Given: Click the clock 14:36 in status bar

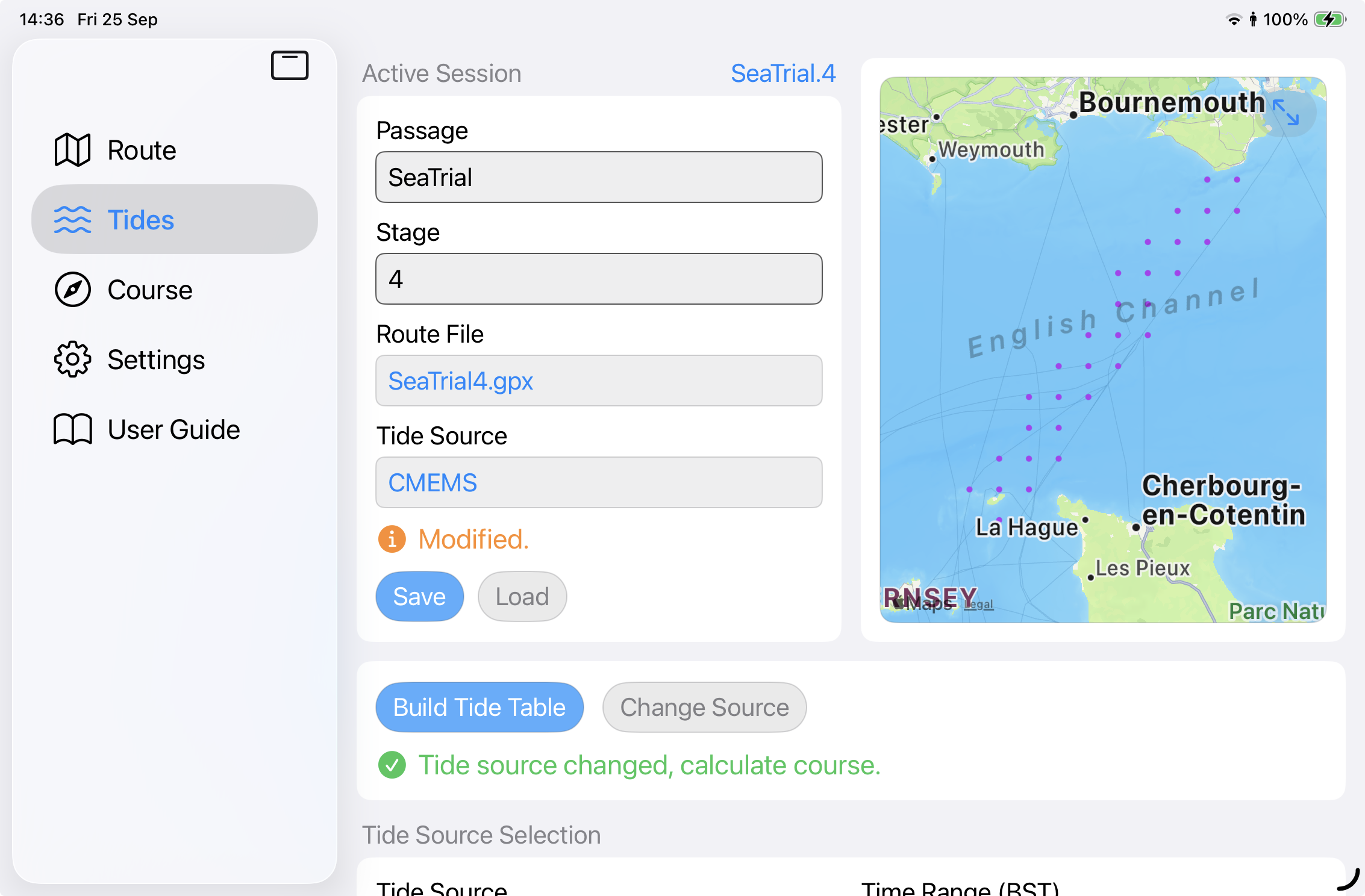Looking at the screenshot, I should pos(42,19).
